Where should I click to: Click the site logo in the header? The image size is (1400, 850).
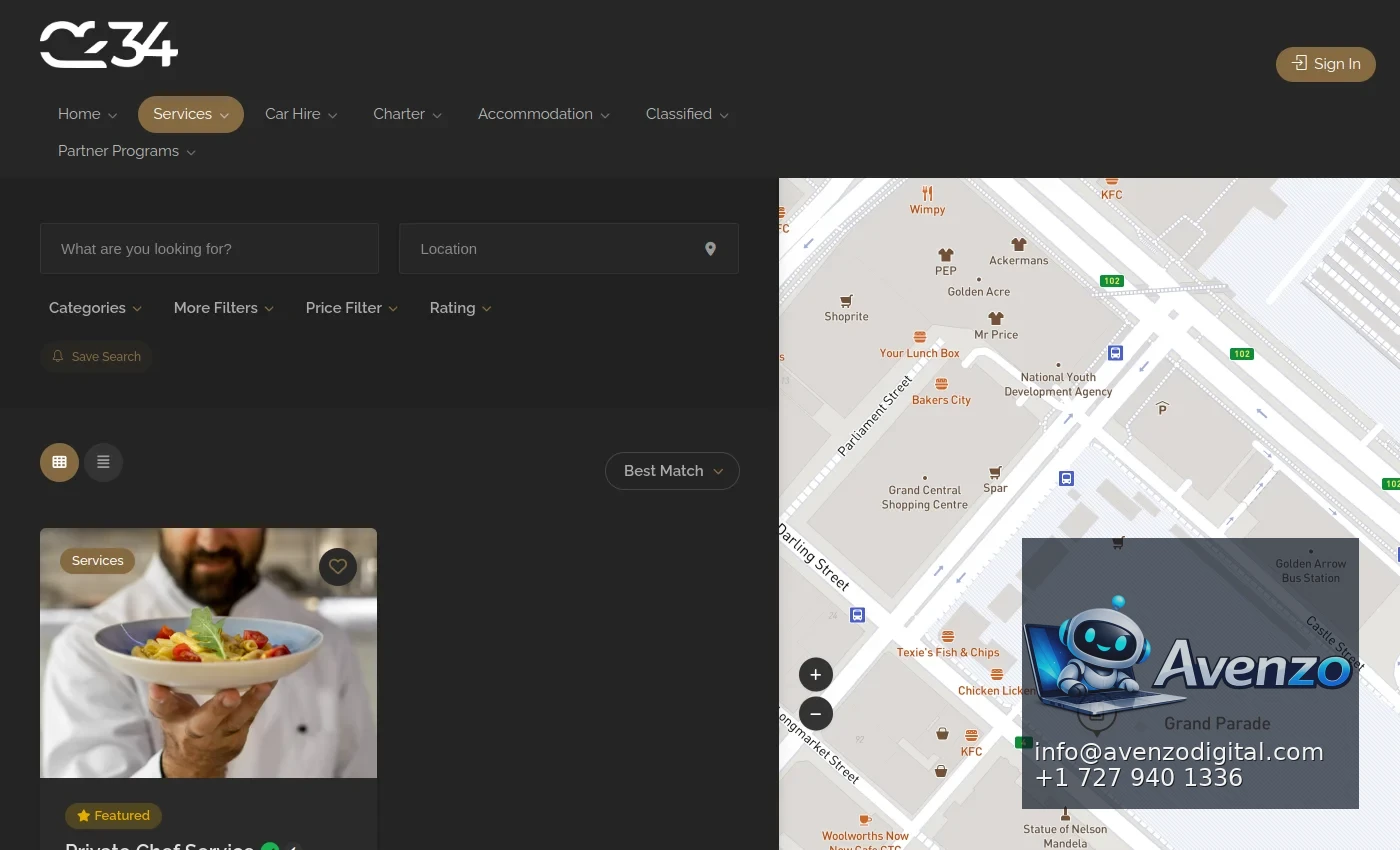pos(109,45)
